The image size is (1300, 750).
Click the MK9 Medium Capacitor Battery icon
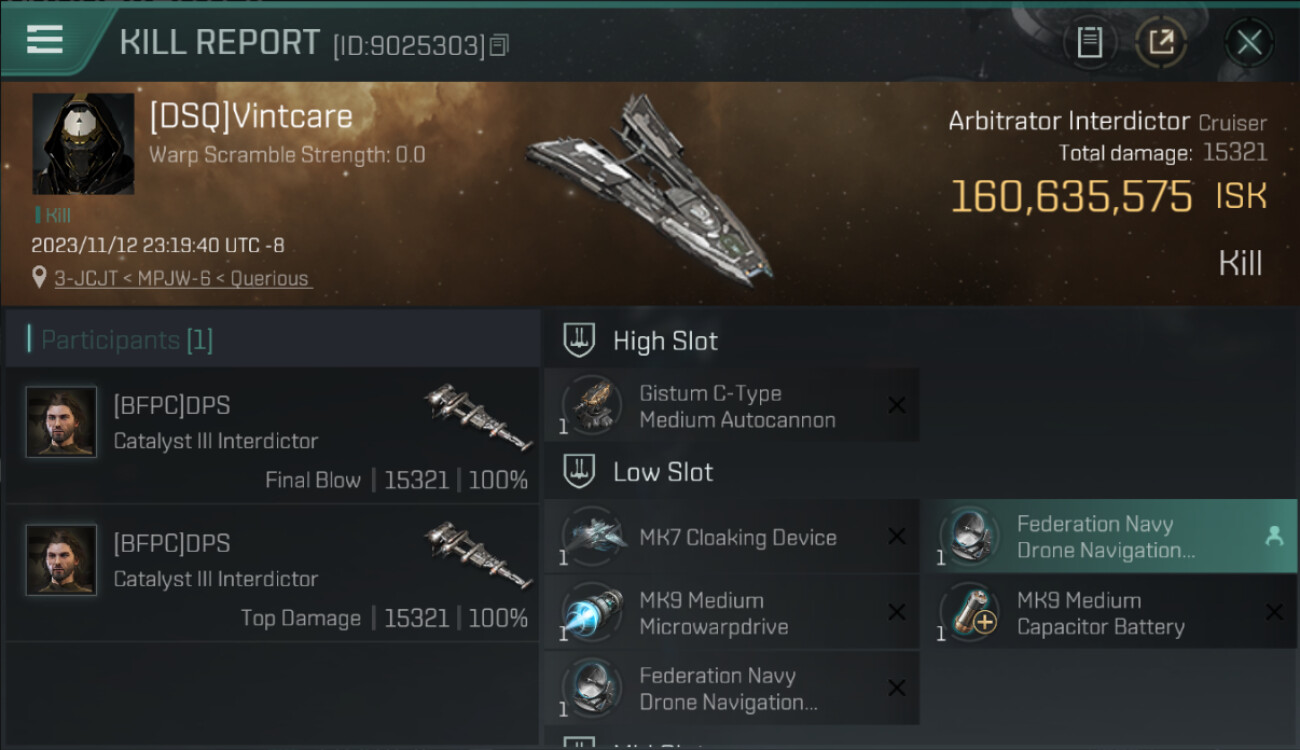coord(969,614)
